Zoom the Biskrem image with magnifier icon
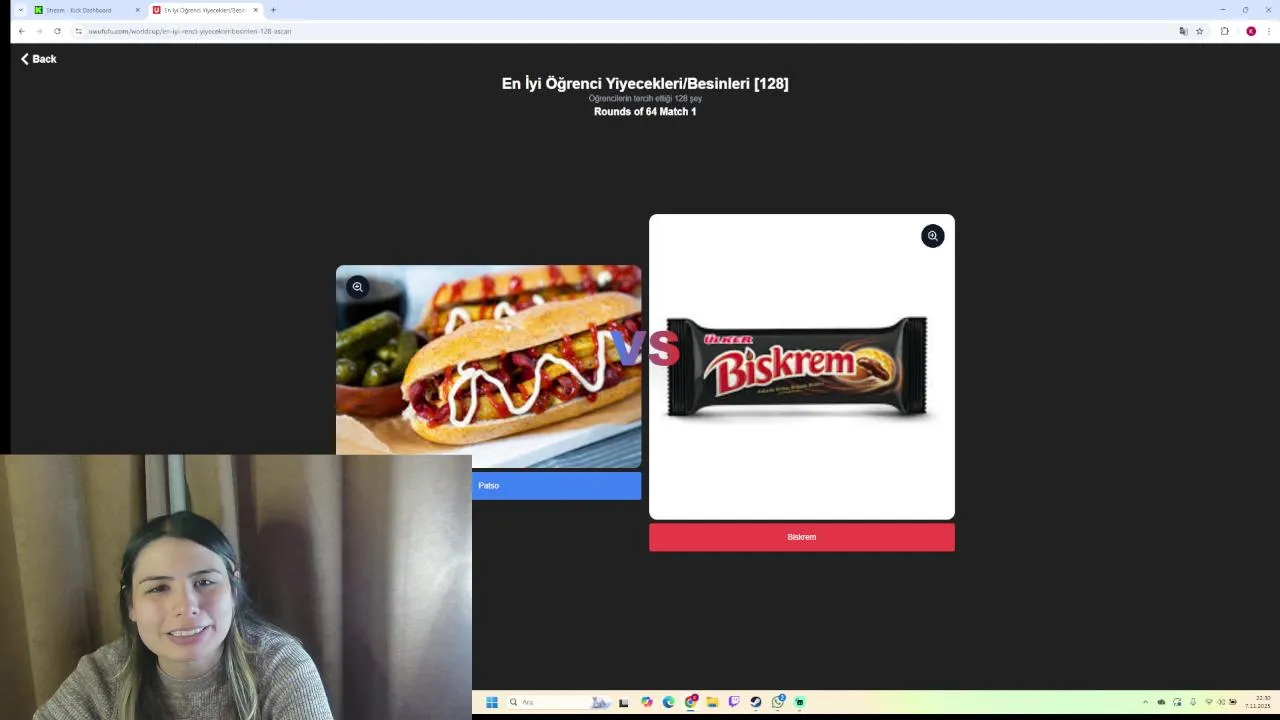 point(932,236)
